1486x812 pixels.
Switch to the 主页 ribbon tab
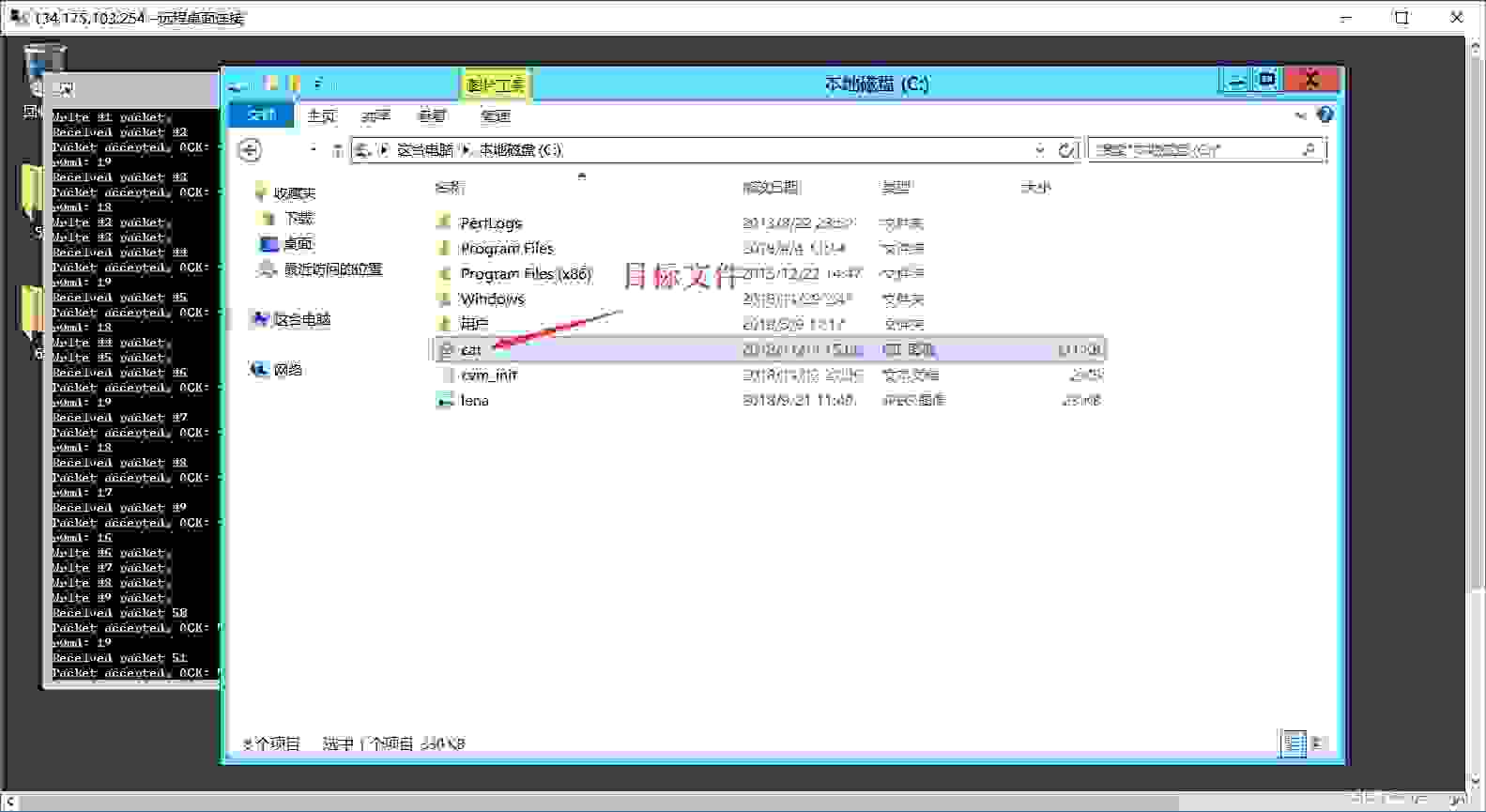321,115
